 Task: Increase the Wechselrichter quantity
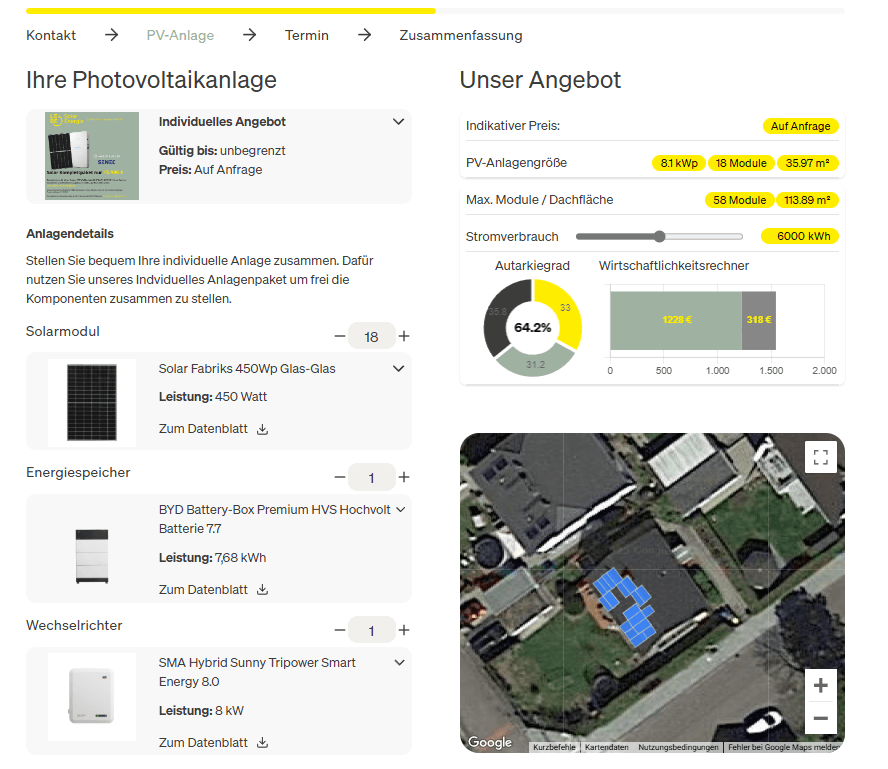click(404, 631)
